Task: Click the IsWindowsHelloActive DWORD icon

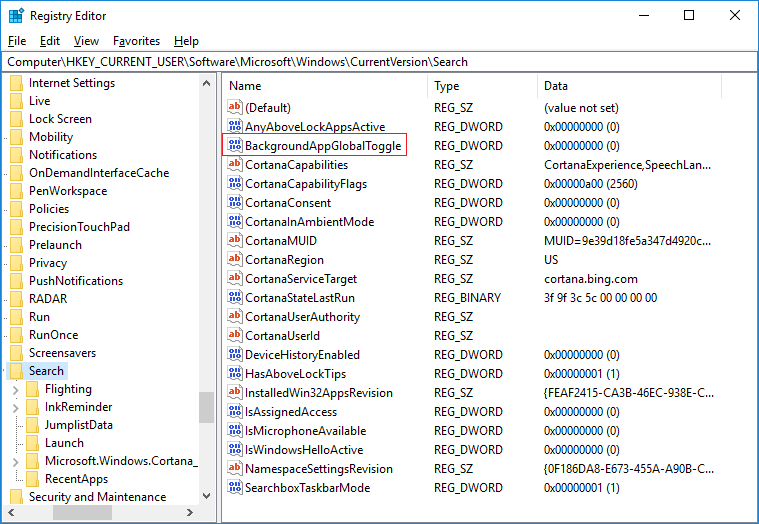Action: [235, 449]
